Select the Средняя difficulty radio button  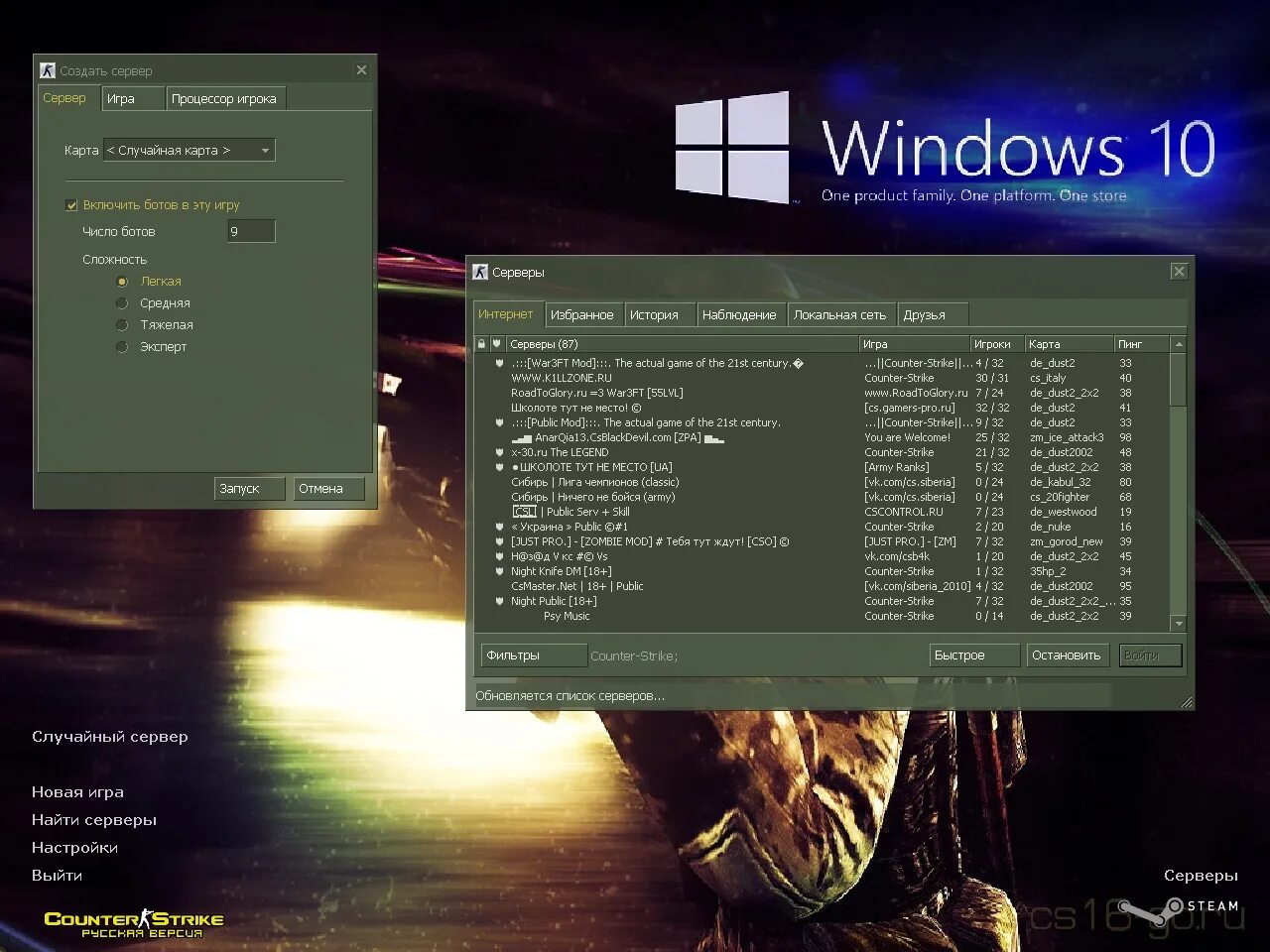click(122, 303)
